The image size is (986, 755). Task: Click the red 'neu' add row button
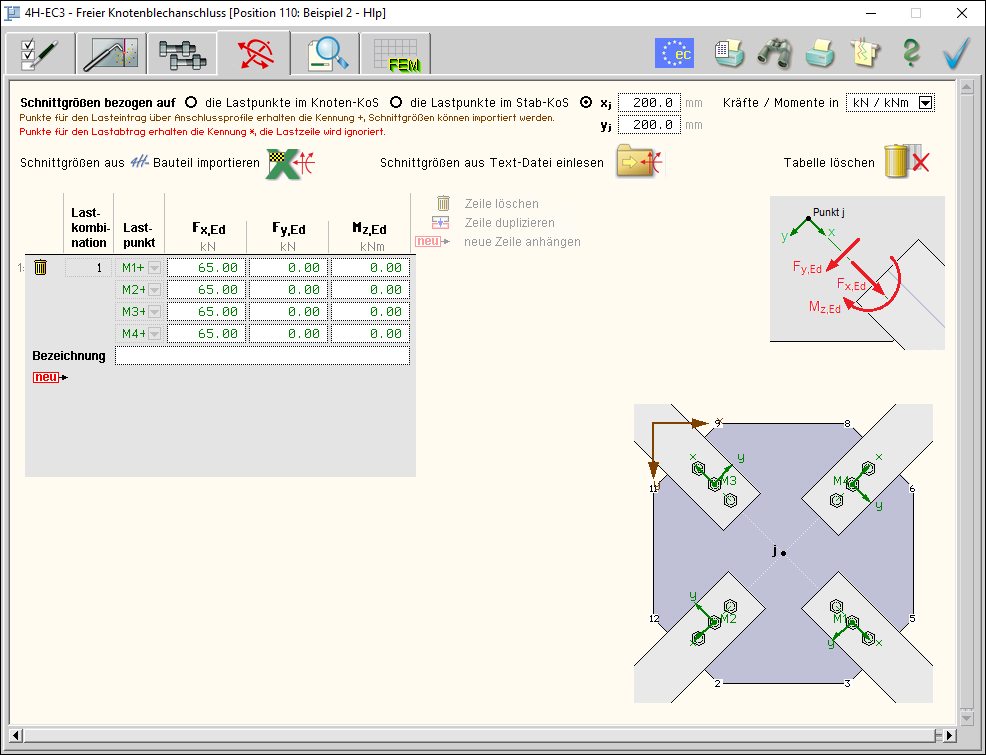tap(49, 377)
